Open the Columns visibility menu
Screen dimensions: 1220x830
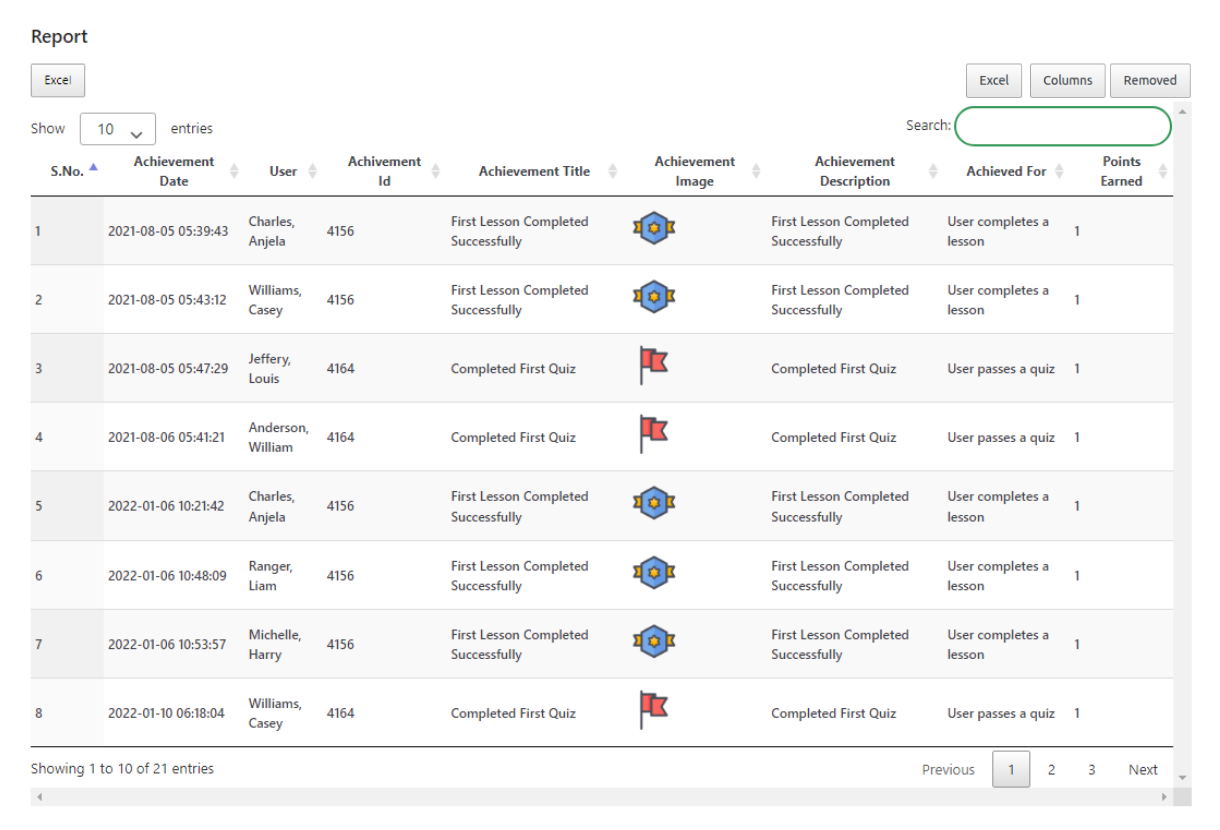click(1067, 81)
